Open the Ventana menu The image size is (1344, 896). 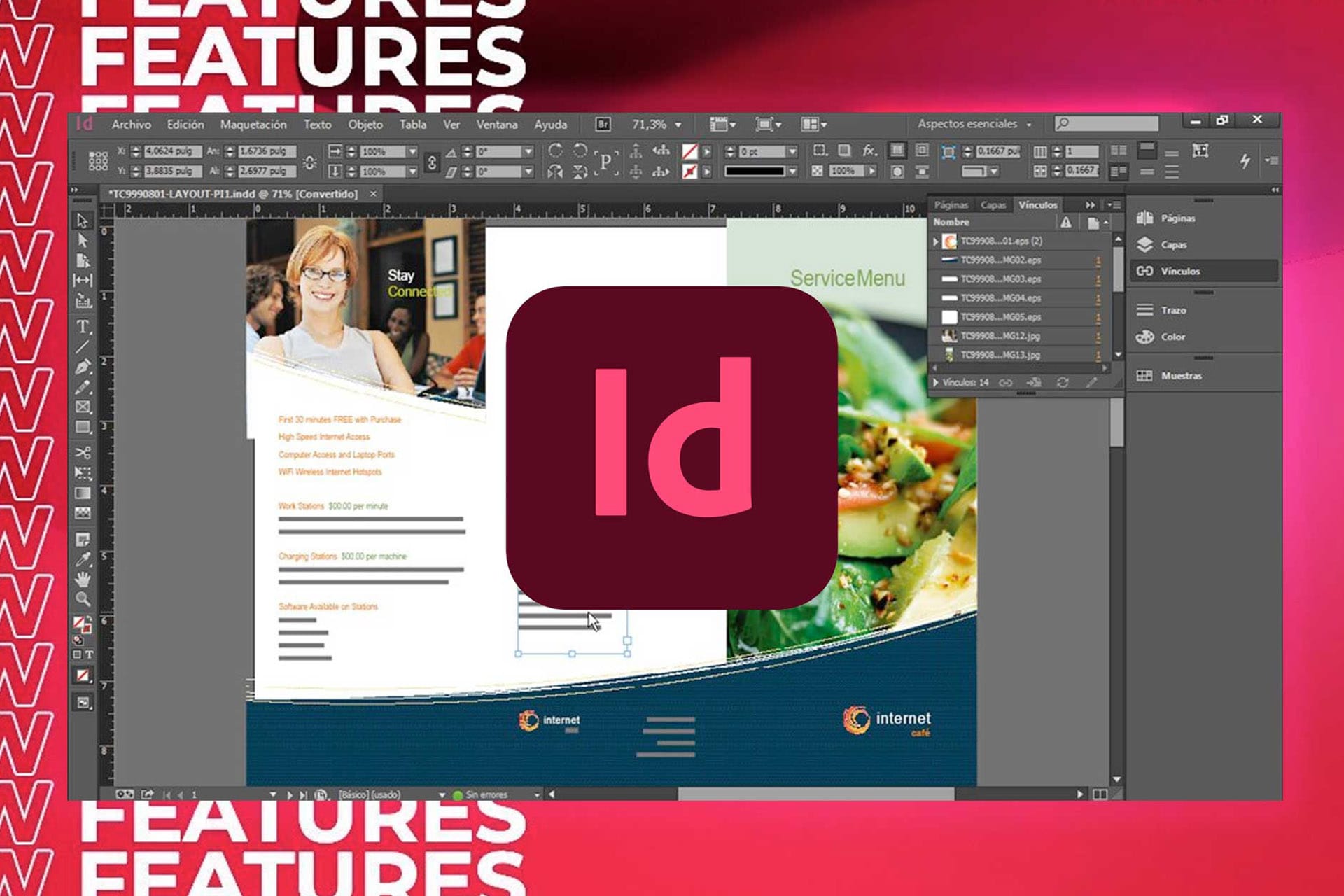coord(497,124)
